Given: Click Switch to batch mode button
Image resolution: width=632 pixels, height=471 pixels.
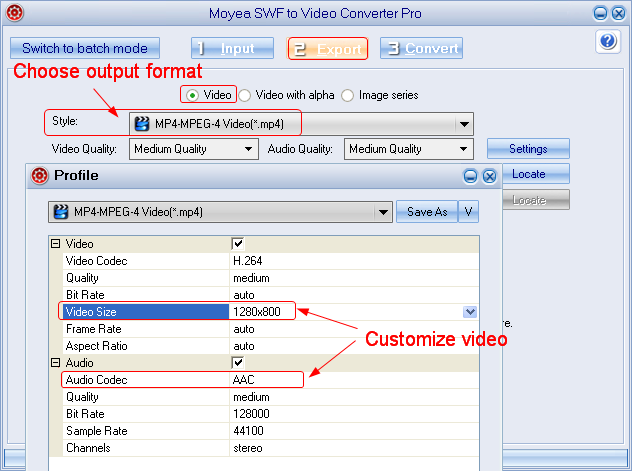Looking at the screenshot, I should click(85, 48).
